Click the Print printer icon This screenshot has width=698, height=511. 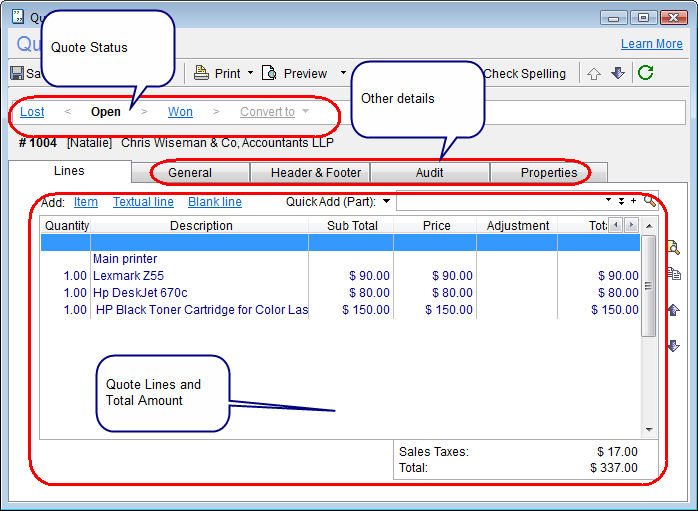click(x=201, y=73)
